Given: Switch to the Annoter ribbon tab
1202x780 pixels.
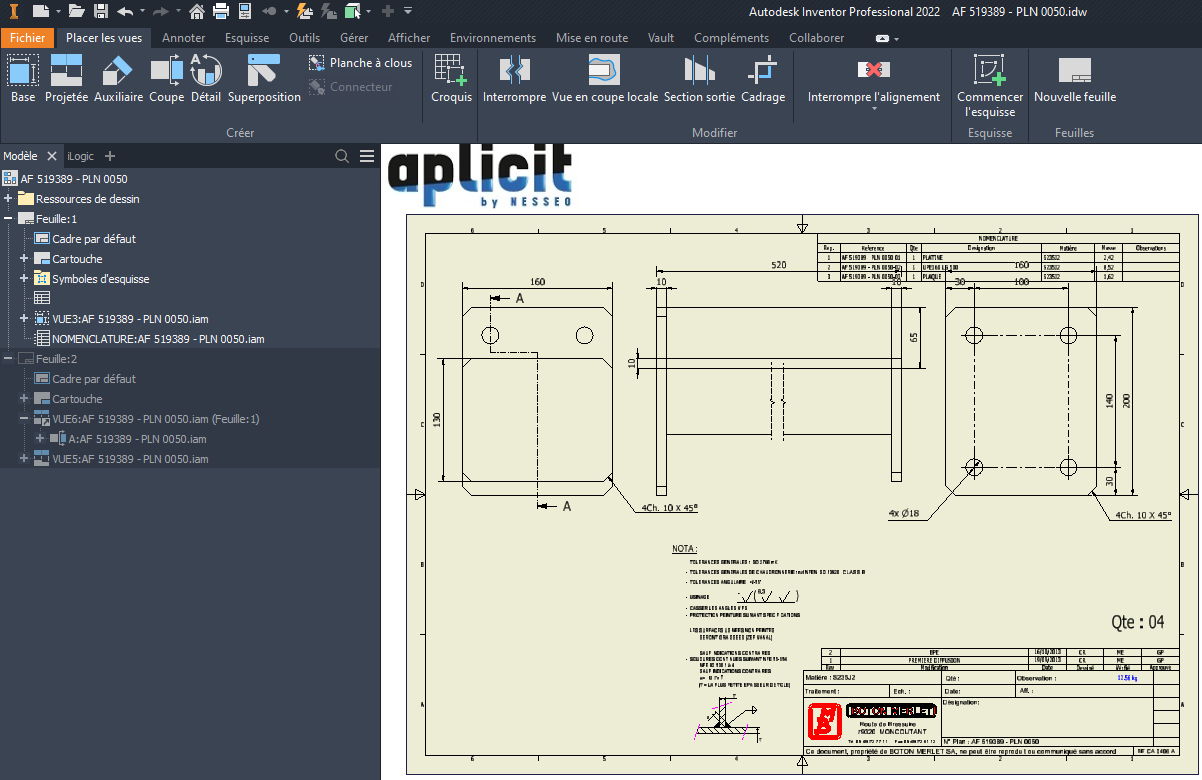Looking at the screenshot, I should [x=183, y=38].
